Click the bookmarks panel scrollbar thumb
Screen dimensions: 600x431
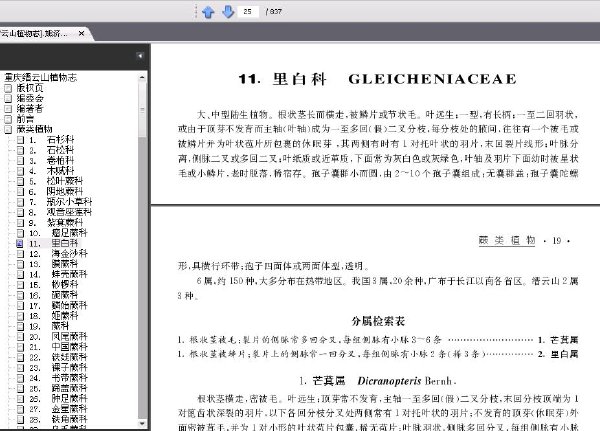click(x=142, y=109)
